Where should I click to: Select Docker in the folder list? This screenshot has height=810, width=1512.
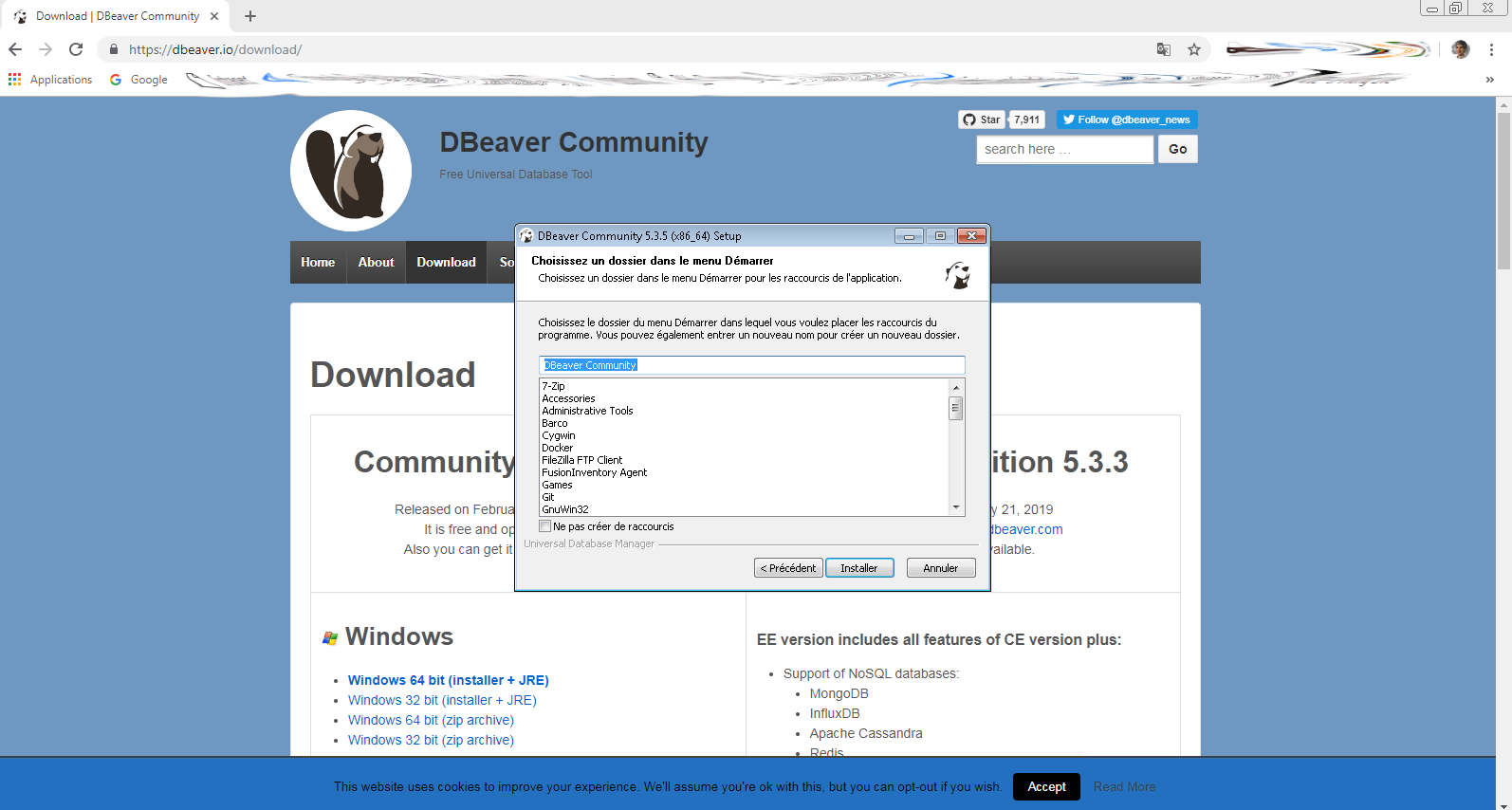[x=558, y=448]
